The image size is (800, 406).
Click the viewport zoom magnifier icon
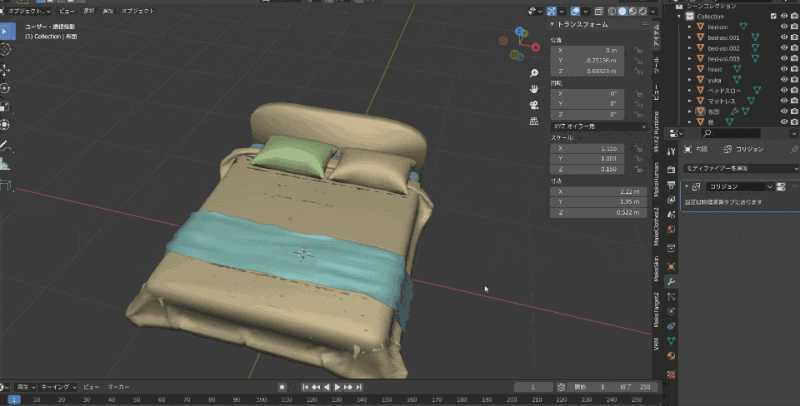[534, 73]
